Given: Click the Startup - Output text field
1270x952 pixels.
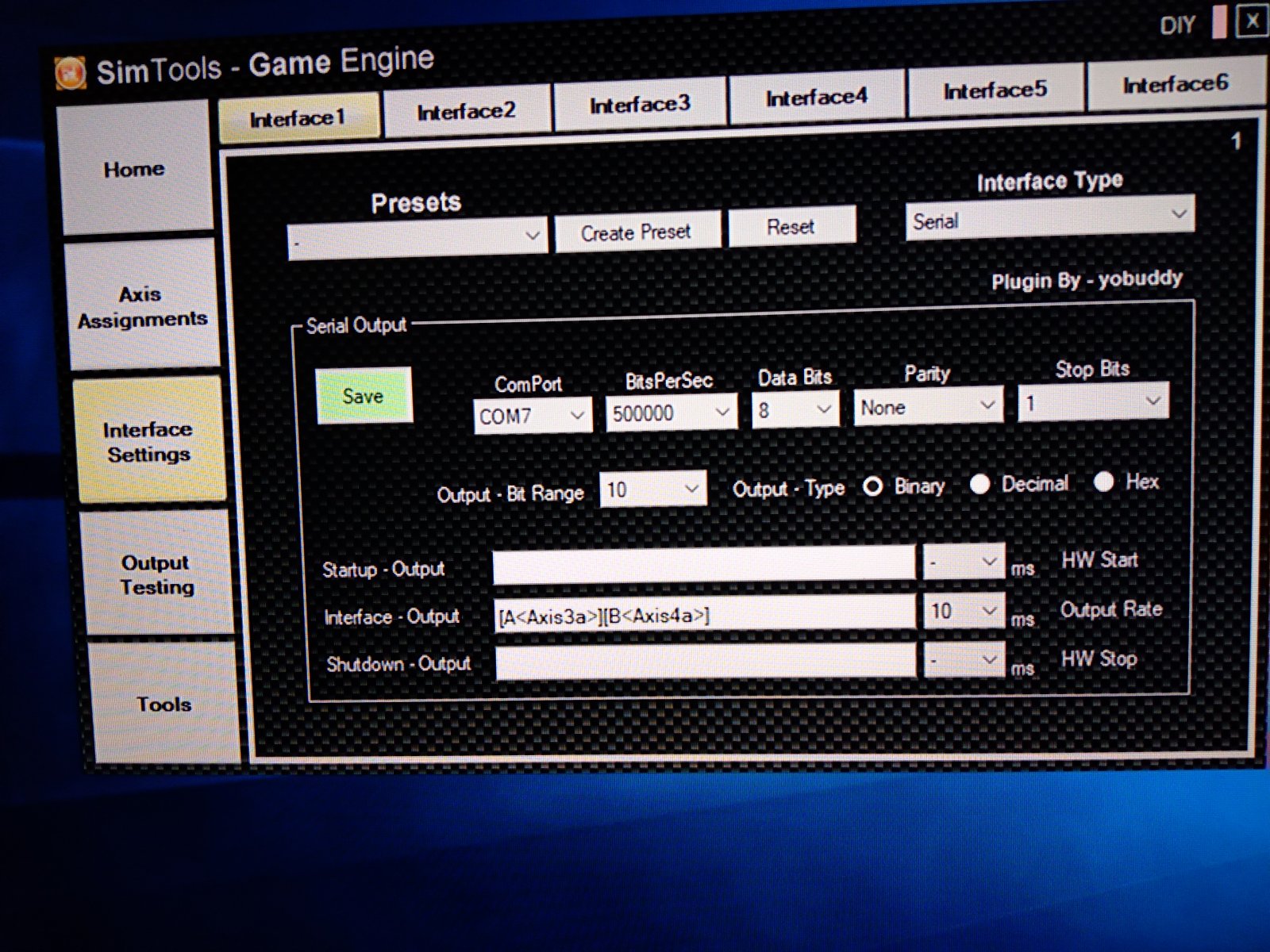Looking at the screenshot, I should click(x=703, y=565).
